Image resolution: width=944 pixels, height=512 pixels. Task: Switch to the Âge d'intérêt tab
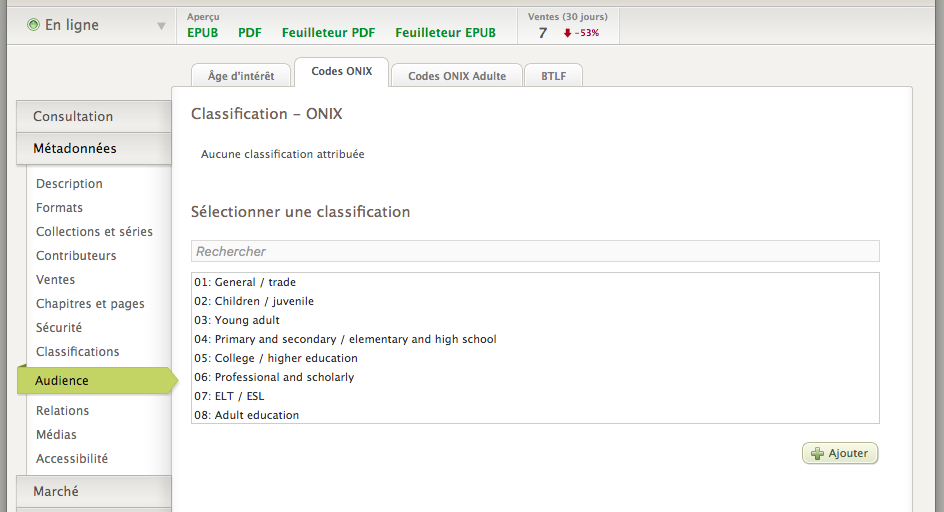[x=240, y=76]
